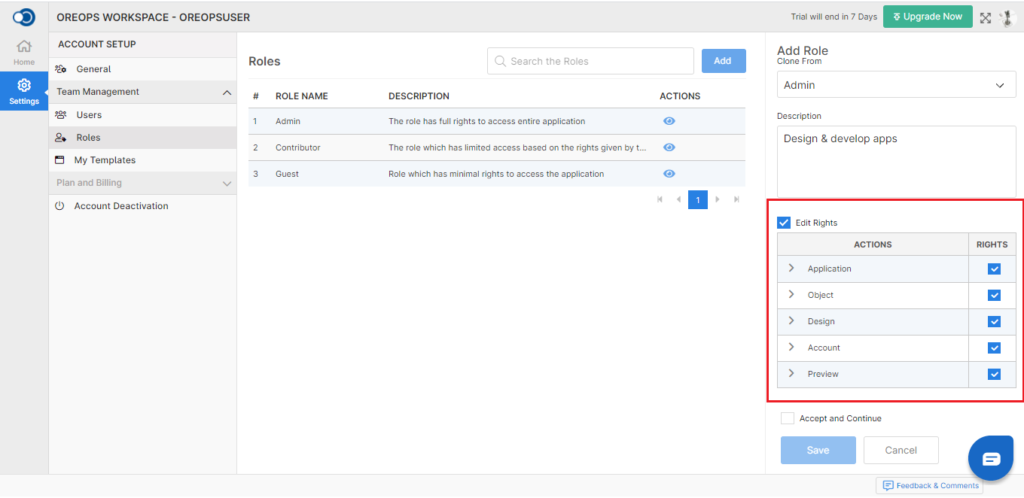1024x498 pixels.
Task: Toggle fullscreen expand icon in header
Action: click(985, 18)
